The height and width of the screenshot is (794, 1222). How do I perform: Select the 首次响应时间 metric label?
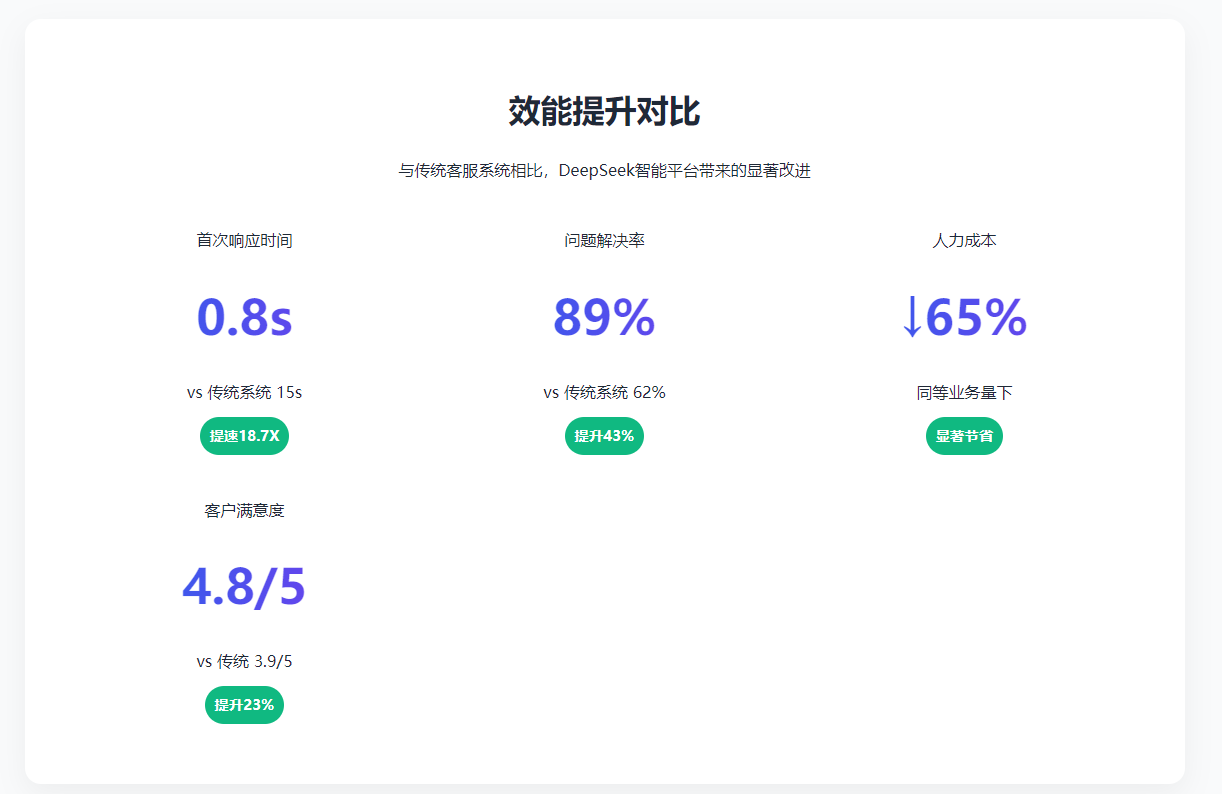coord(244,241)
